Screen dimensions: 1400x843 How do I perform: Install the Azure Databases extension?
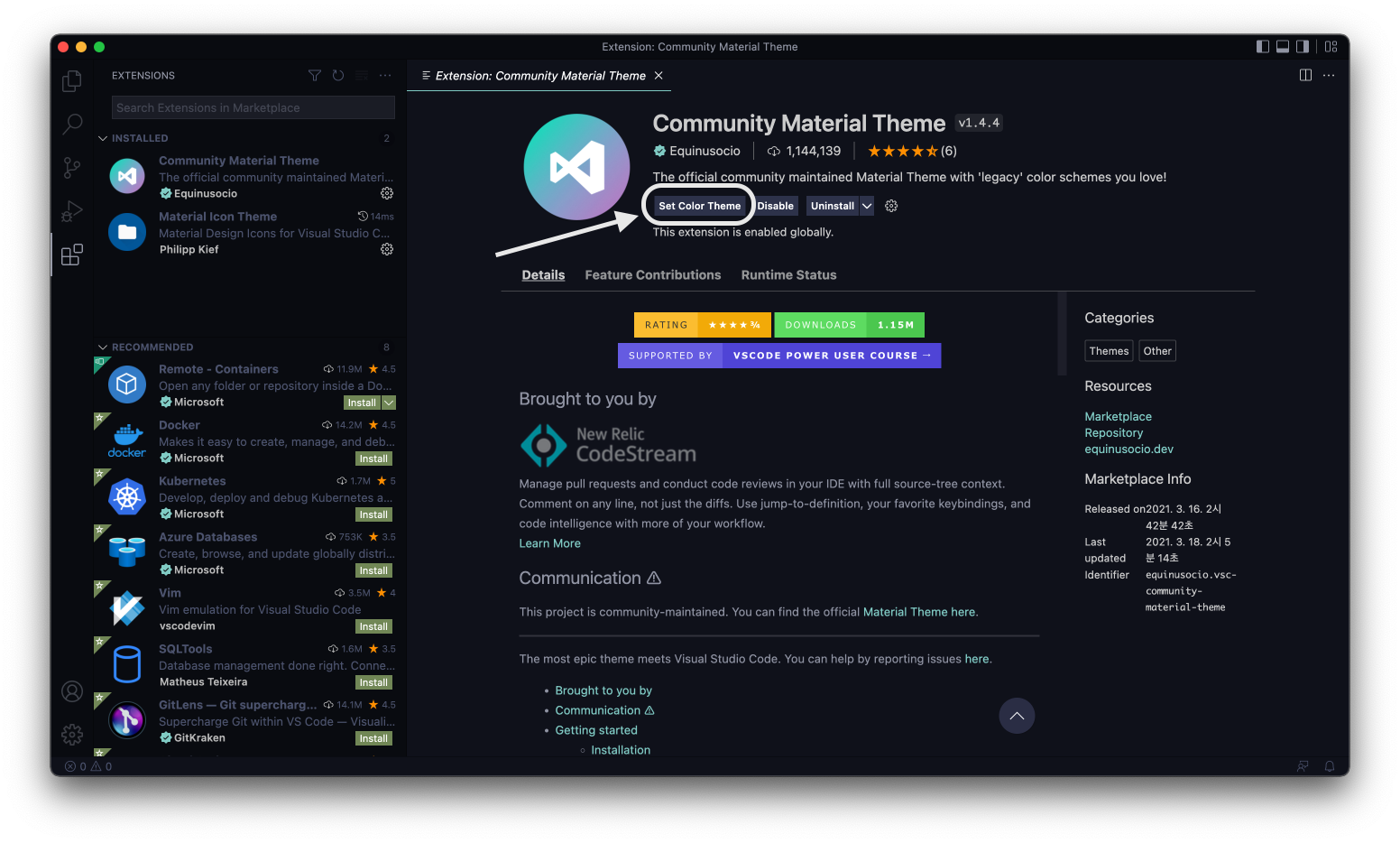coord(373,570)
